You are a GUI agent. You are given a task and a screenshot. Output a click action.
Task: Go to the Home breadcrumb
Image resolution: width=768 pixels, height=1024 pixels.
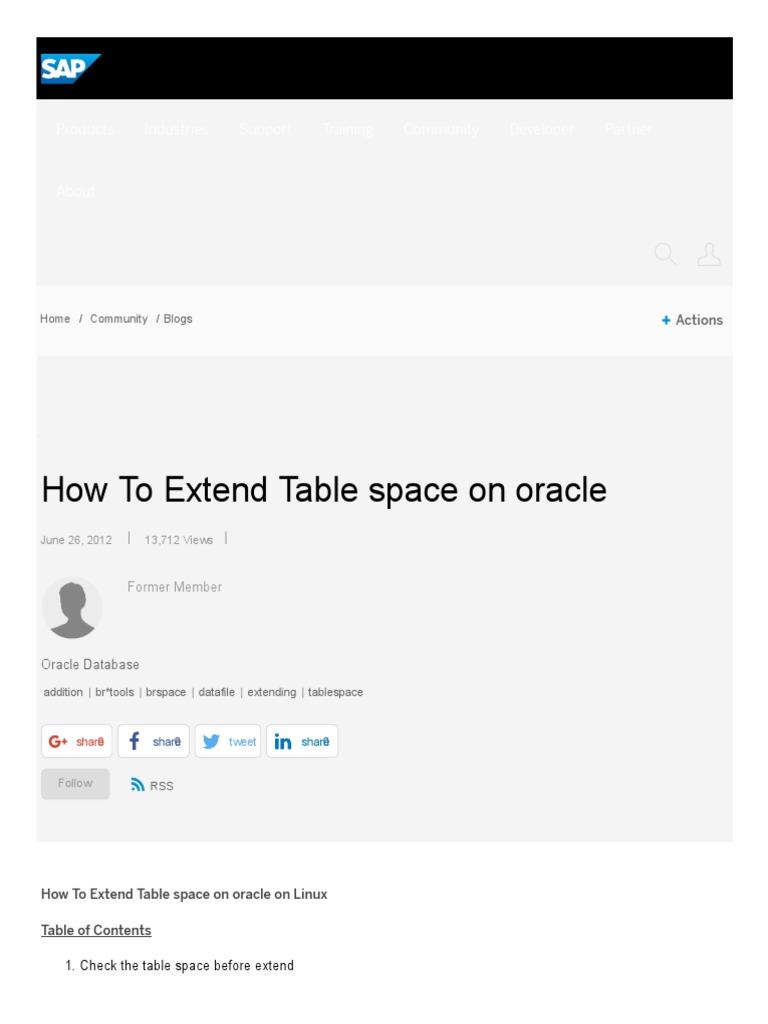click(55, 319)
